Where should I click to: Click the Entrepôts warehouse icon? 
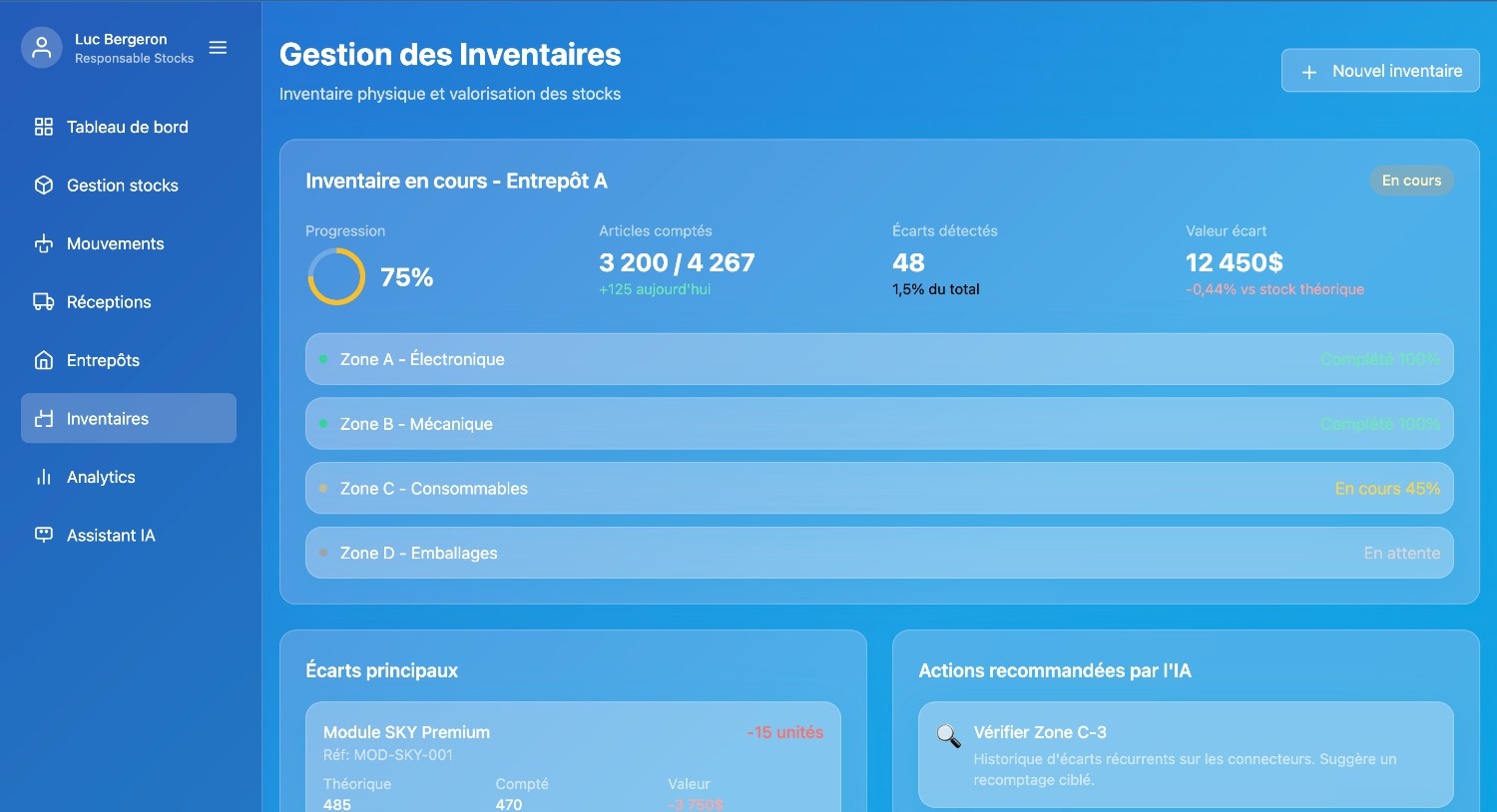pyautogui.click(x=43, y=360)
